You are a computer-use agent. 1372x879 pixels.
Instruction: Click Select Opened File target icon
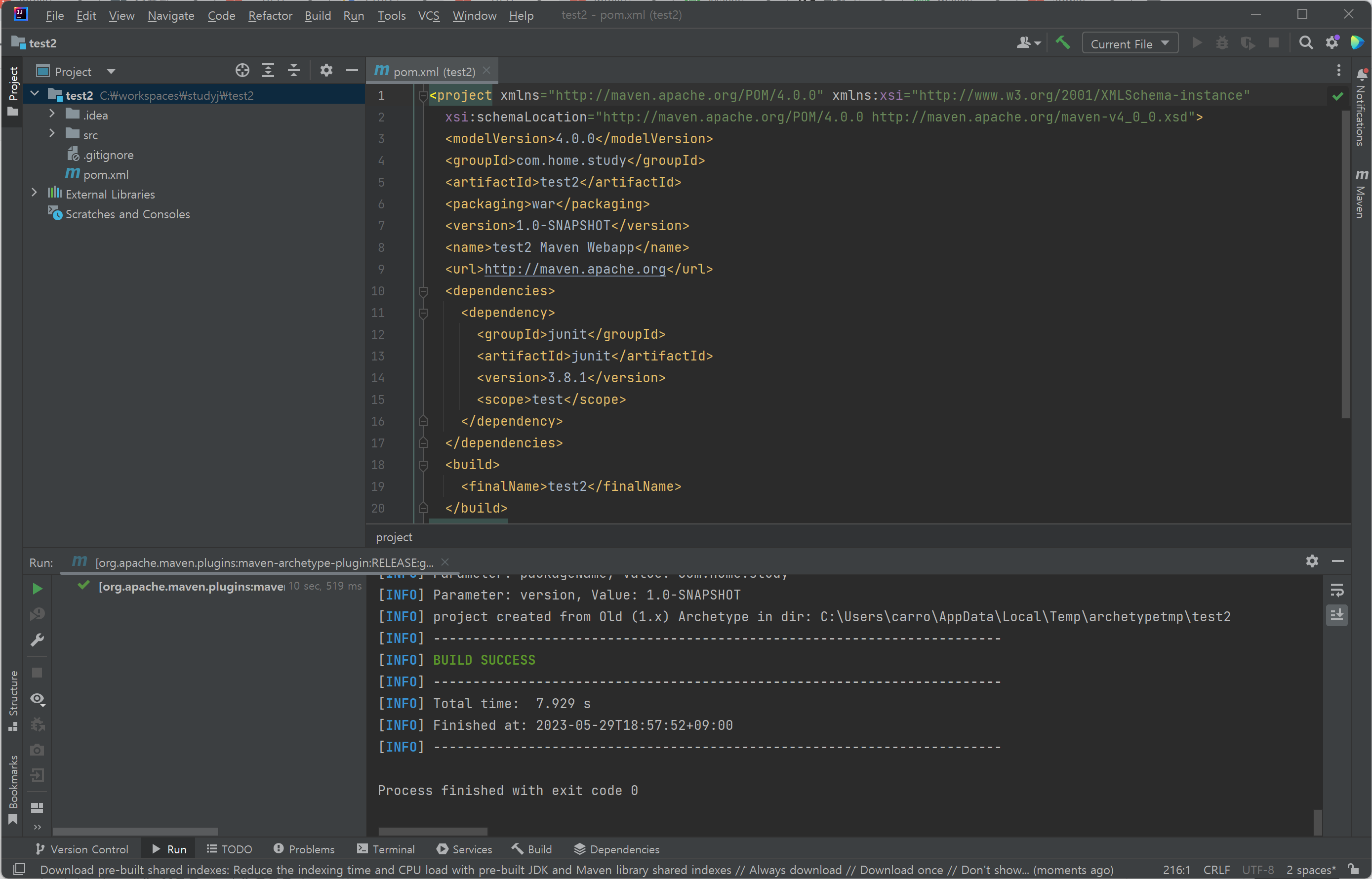pos(242,71)
